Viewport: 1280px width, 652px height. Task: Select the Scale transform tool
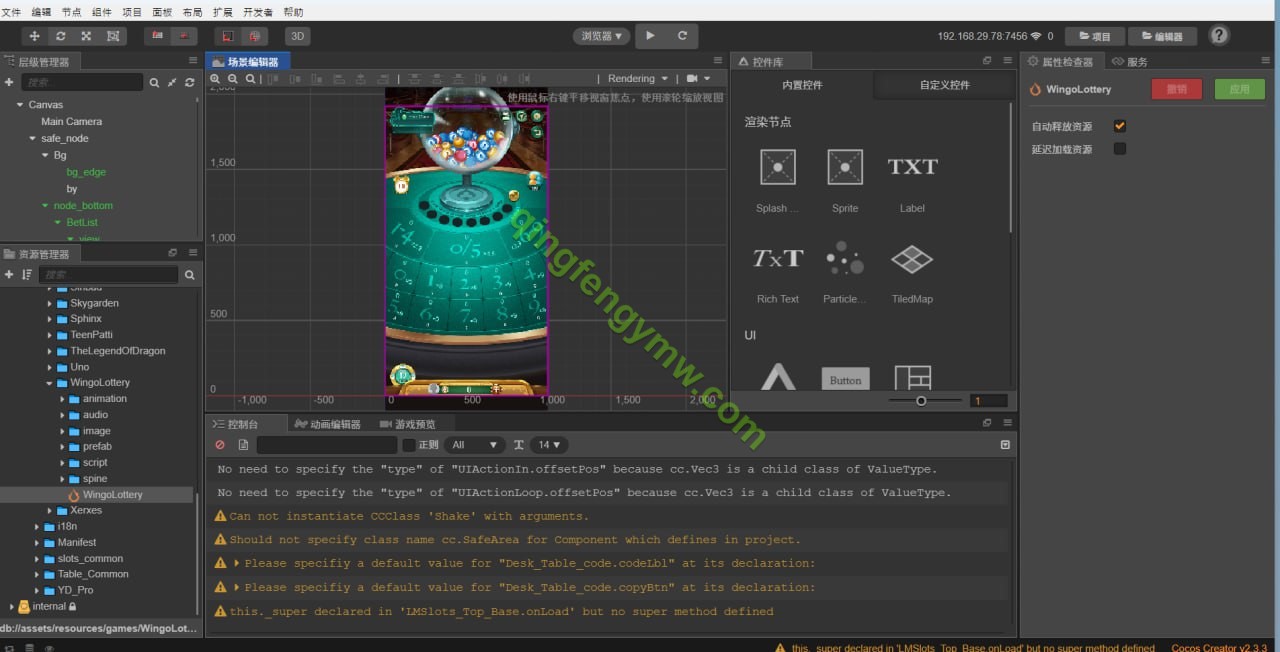87,36
